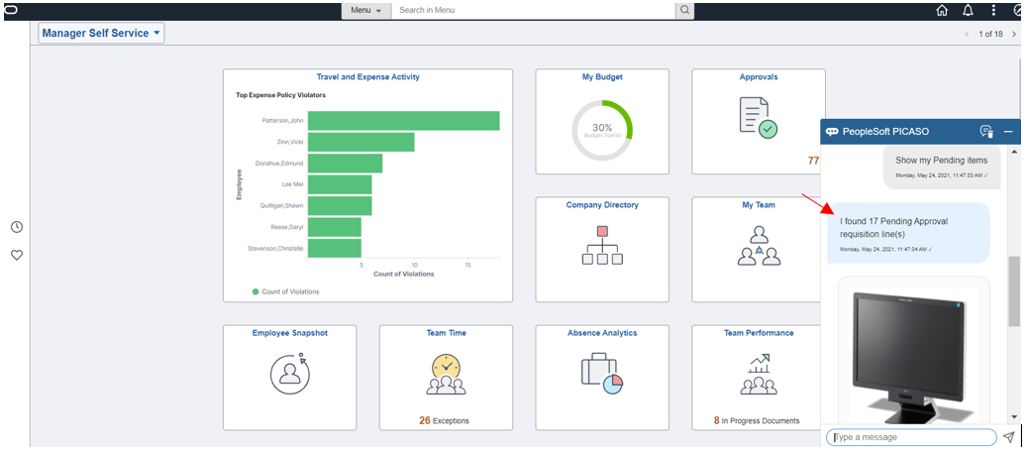Click the Absence Analytics tile
1027x457 pixels.
(x=603, y=378)
